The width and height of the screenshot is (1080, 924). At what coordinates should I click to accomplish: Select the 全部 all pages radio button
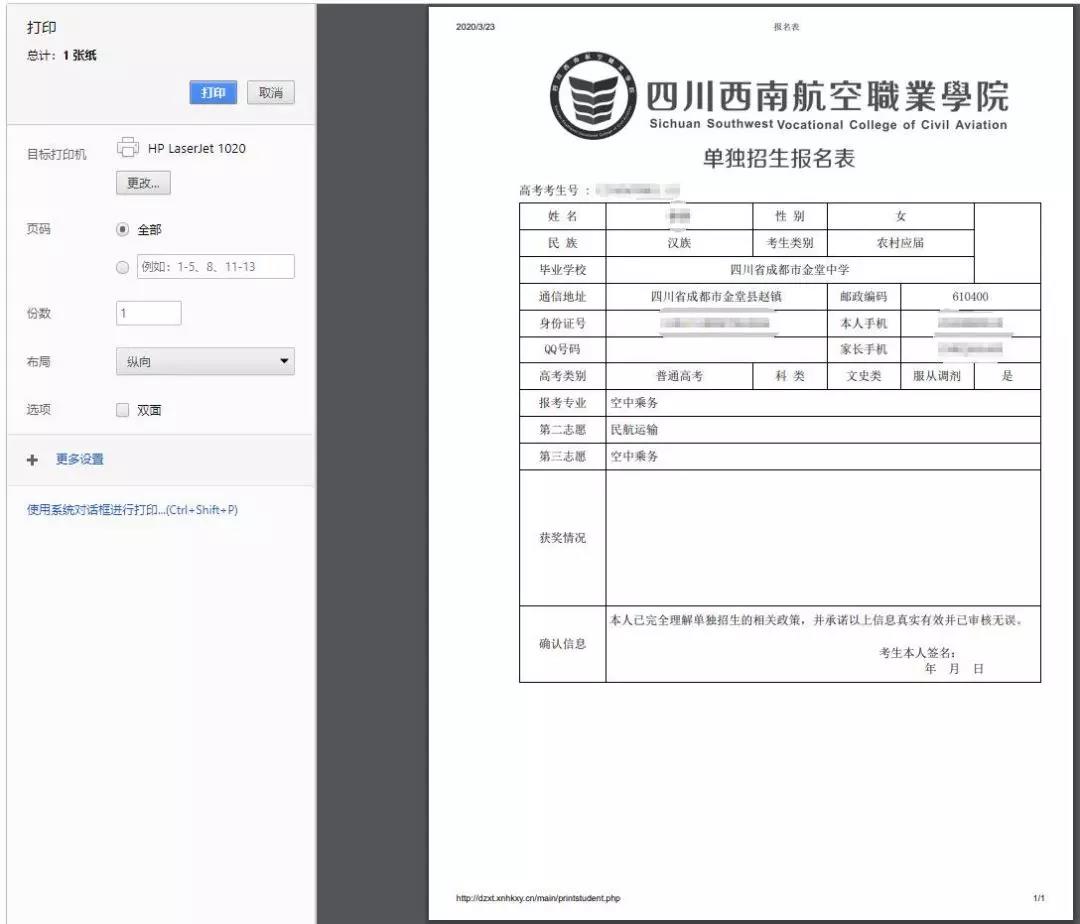(123, 229)
